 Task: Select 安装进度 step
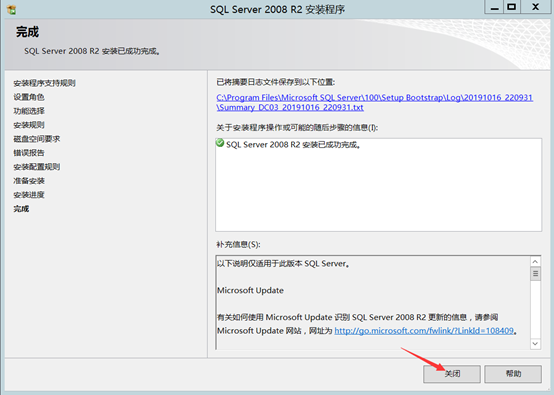pyautogui.click(x=29, y=195)
